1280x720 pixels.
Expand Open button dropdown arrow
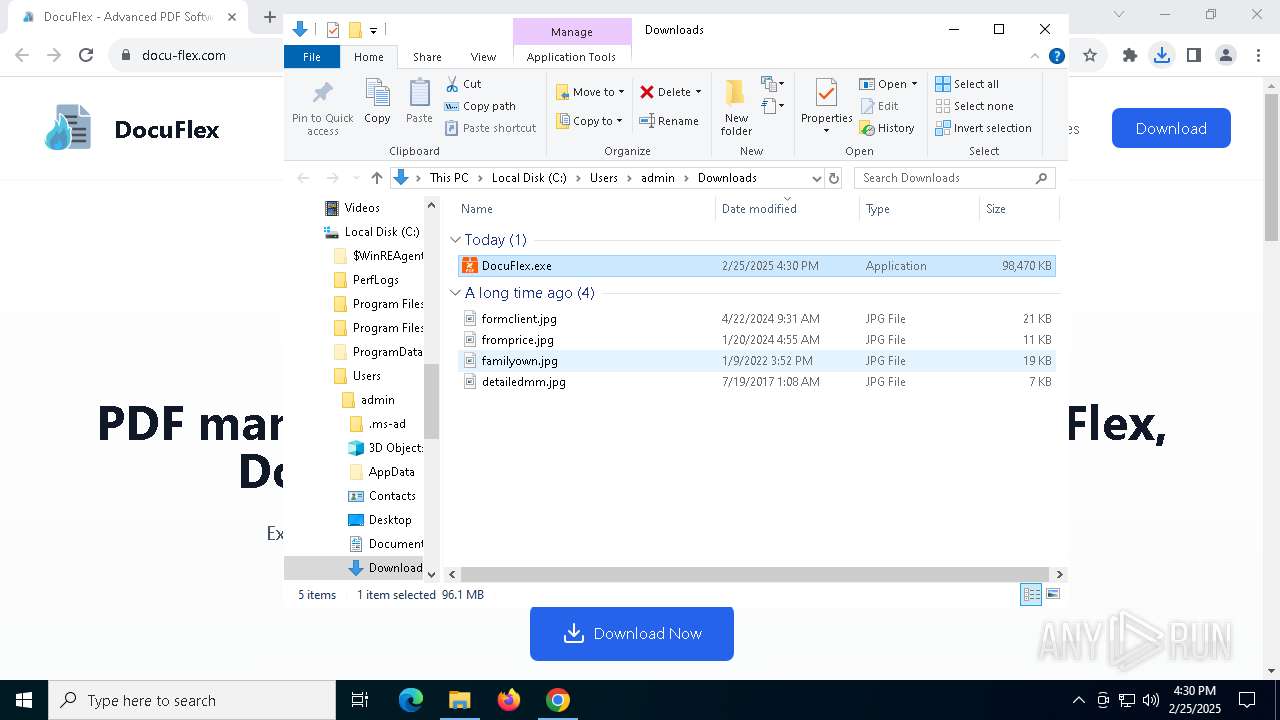(914, 84)
